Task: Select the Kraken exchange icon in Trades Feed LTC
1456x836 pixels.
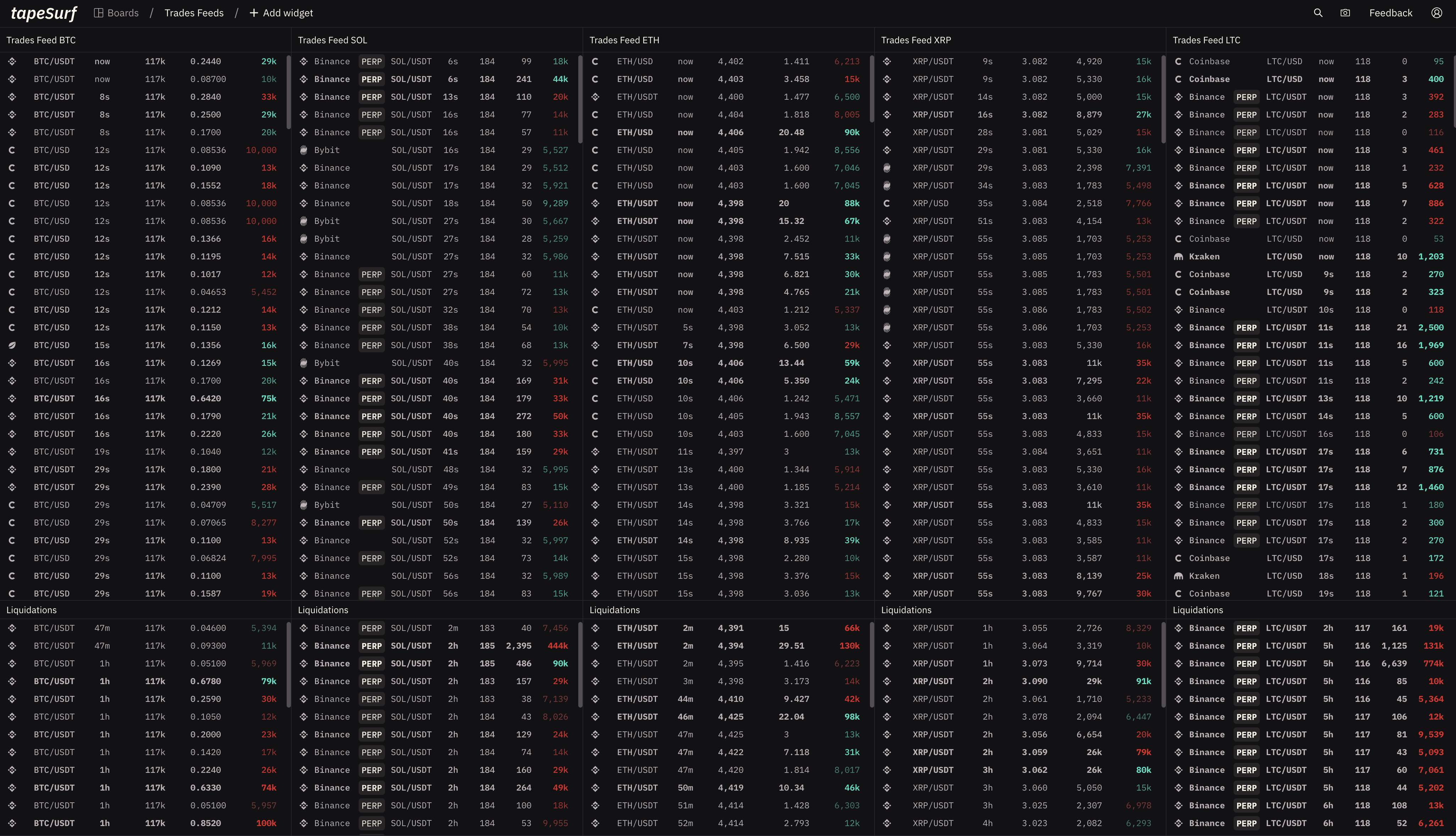Action: 1178,257
